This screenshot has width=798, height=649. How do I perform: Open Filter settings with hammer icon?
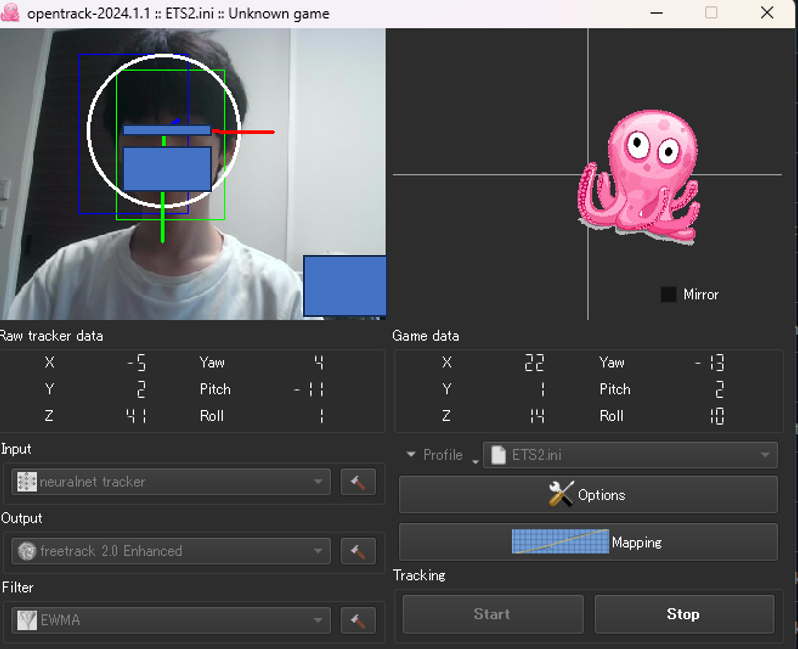358,620
